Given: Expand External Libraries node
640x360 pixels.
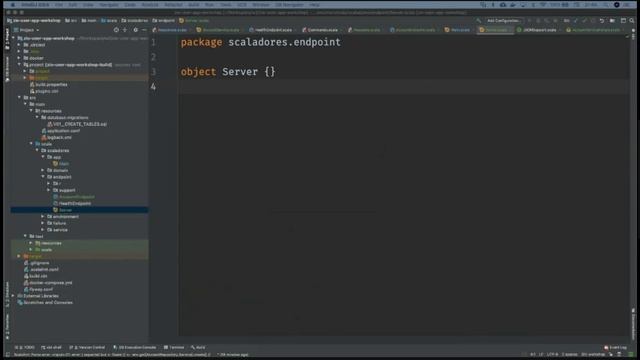Looking at the screenshot, I should 13,296.
